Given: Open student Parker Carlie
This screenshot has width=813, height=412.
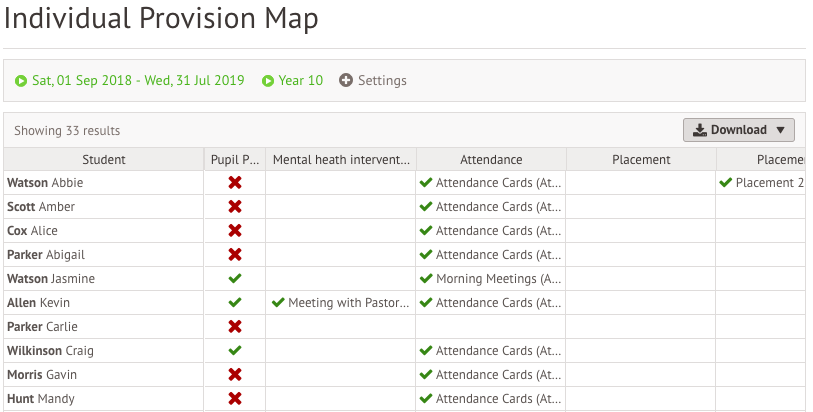Looking at the screenshot, I should (42, 326).
